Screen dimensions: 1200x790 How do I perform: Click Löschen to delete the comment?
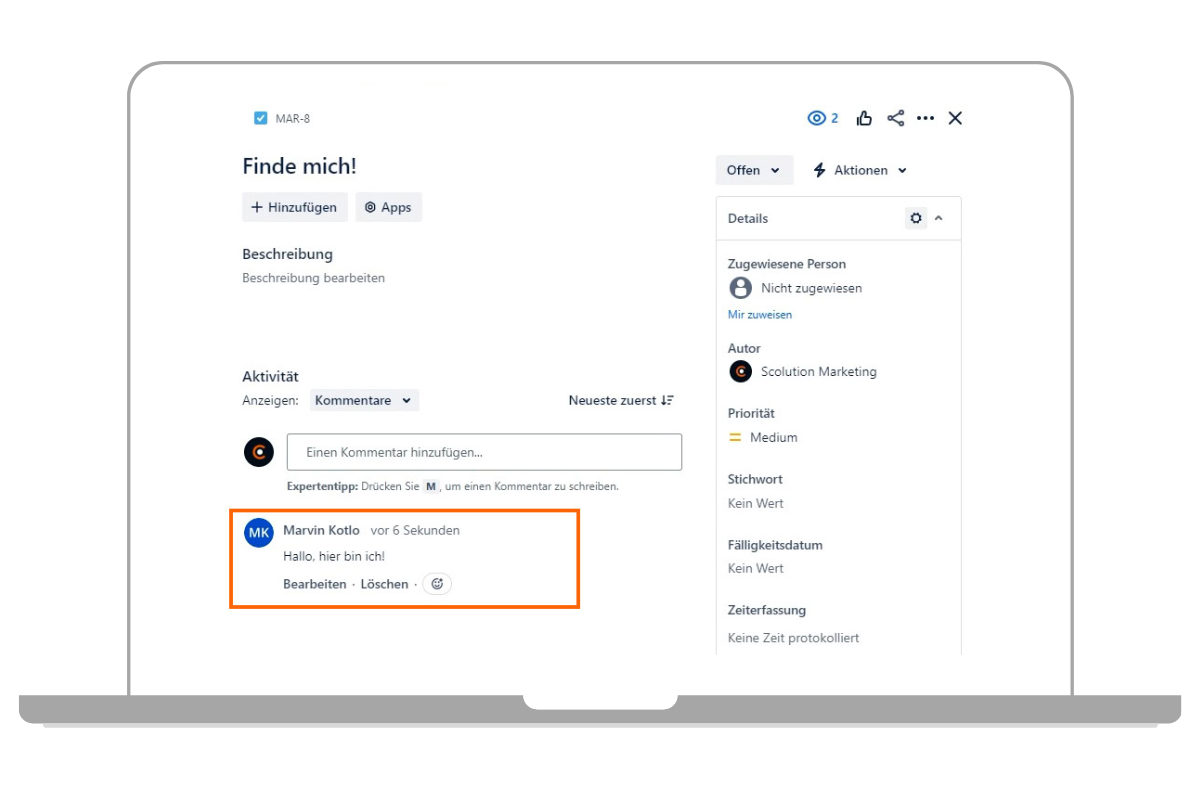click(x=384, y=584)
